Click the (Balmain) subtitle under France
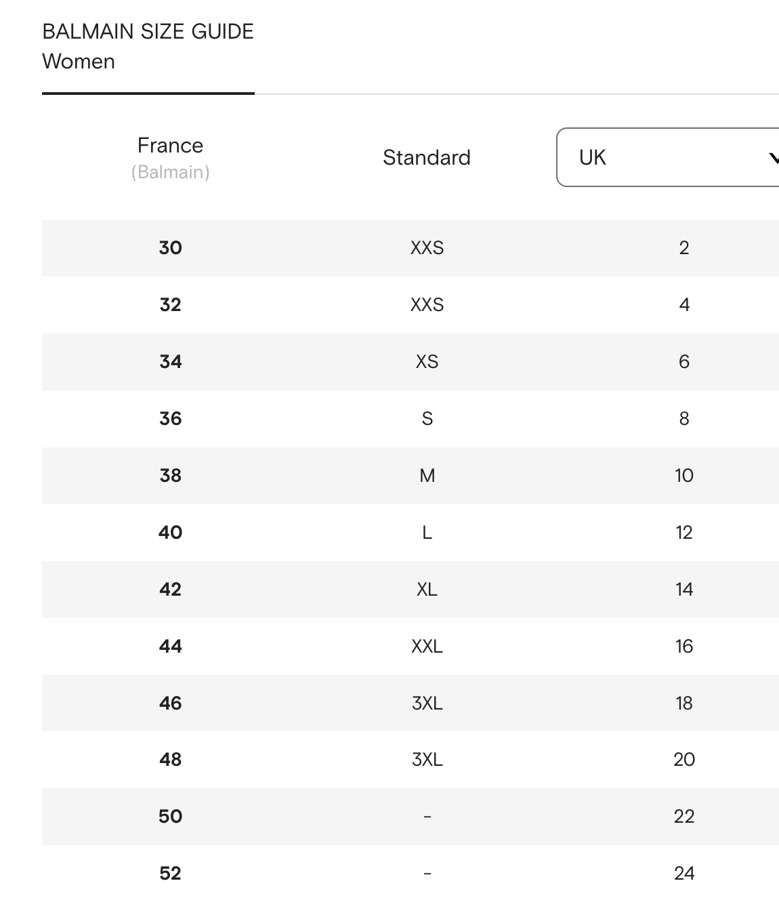The width and height of the screenshot is (779, 900). click(170, 172)
